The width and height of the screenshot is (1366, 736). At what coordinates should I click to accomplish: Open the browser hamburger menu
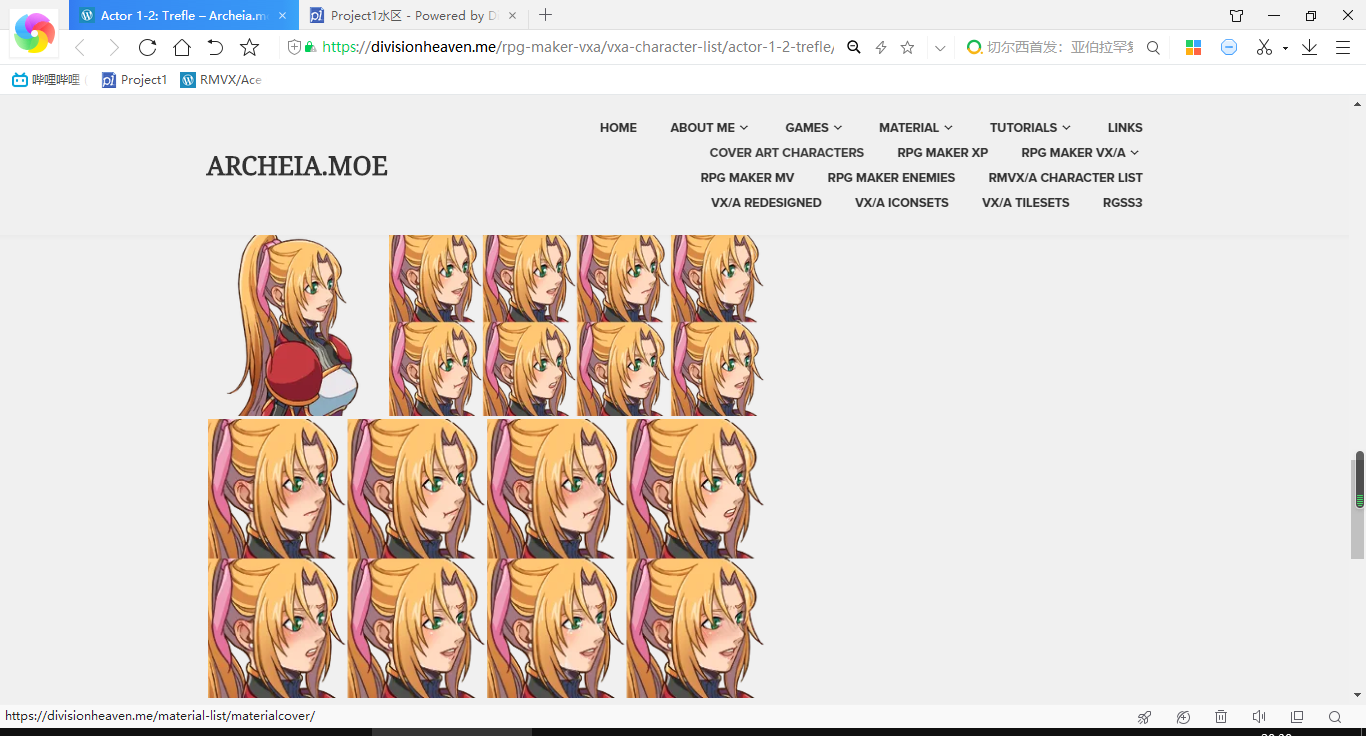coord(1343,48)
